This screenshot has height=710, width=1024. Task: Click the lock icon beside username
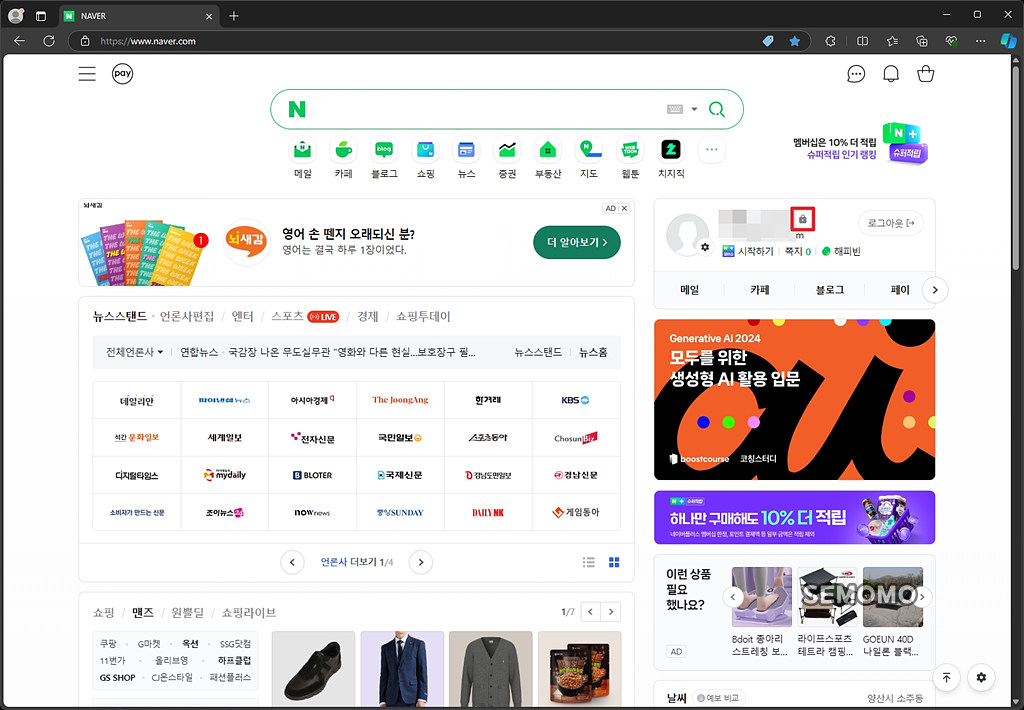coord(803,219)
